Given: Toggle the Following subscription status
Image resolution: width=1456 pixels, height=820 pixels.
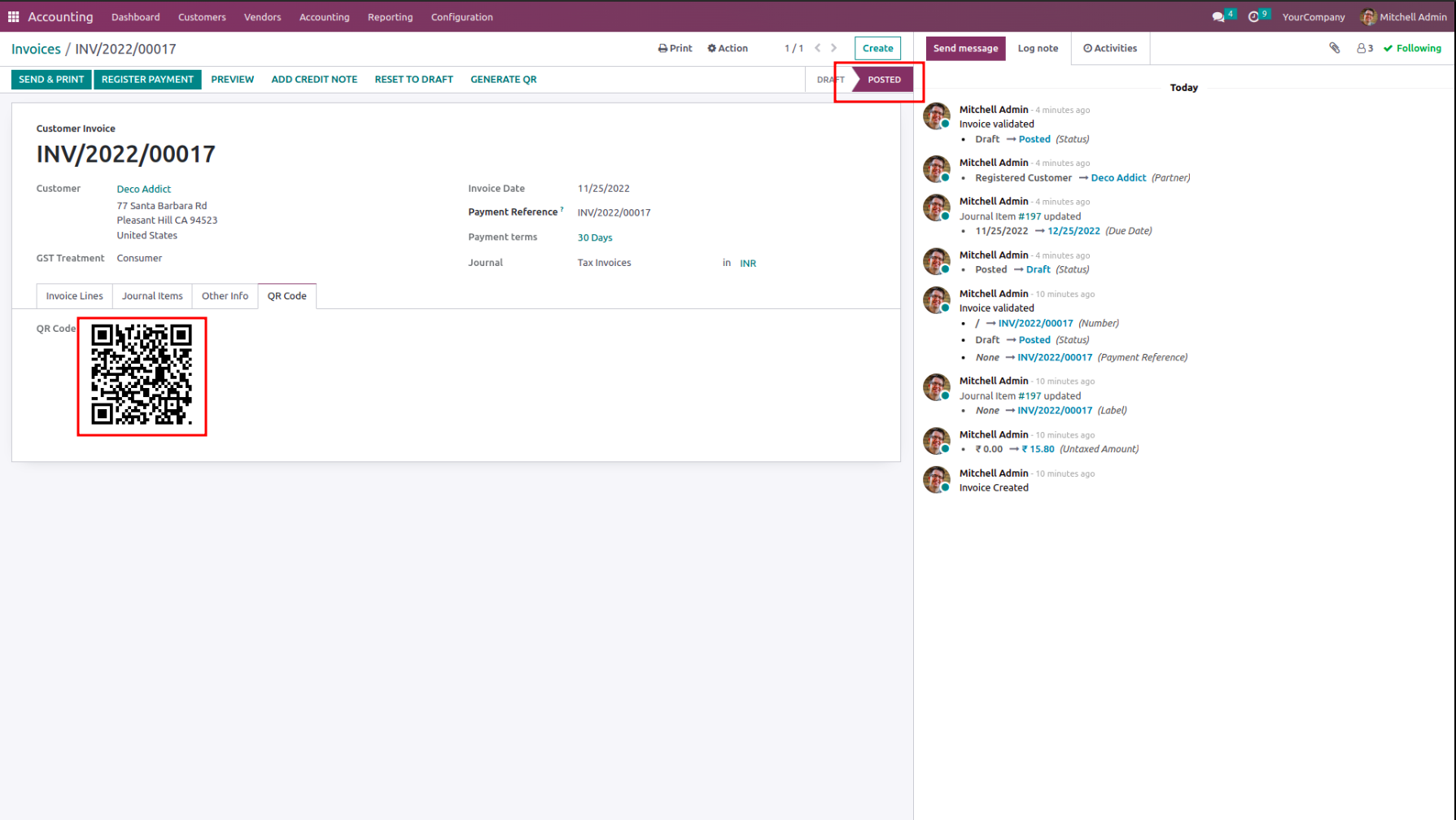Looking at the screenshot, I should point(1412,48).
